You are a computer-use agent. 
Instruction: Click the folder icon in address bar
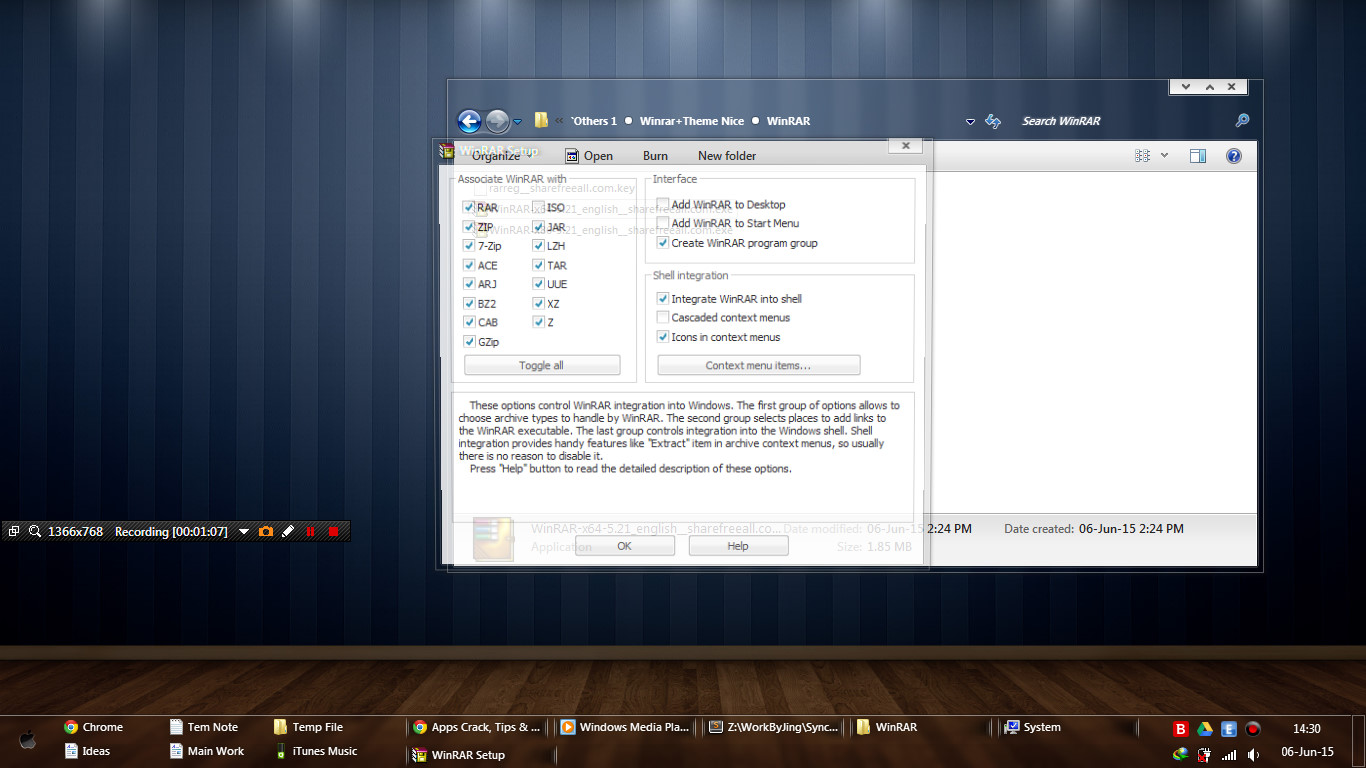541,120
